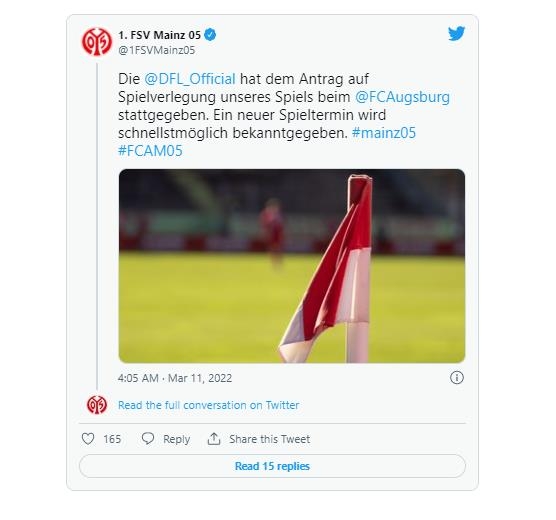Click the Read 15 replies button

pos(272,466)
